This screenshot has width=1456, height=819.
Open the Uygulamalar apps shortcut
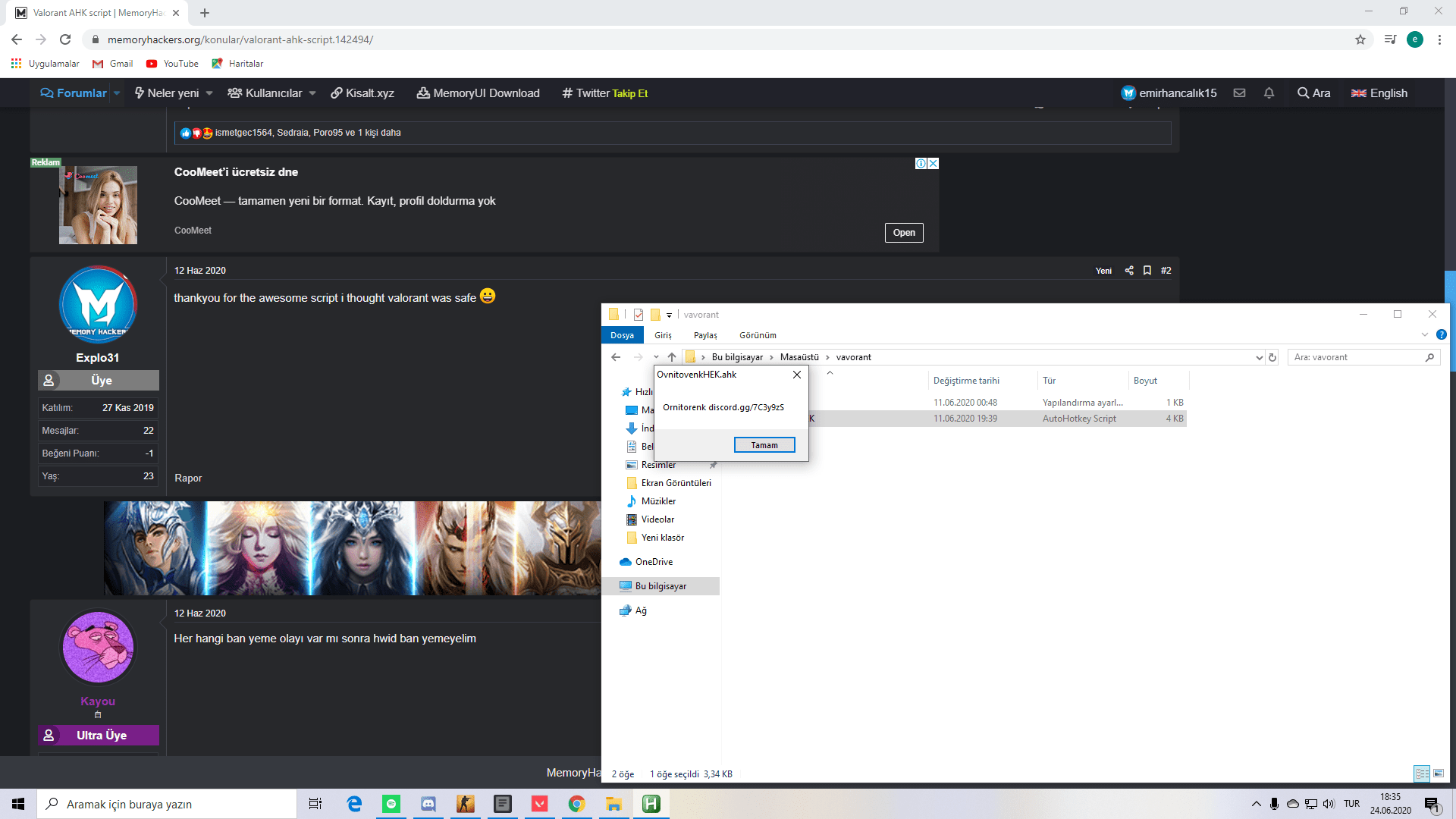pyautogui.click(x=45, y=64)
